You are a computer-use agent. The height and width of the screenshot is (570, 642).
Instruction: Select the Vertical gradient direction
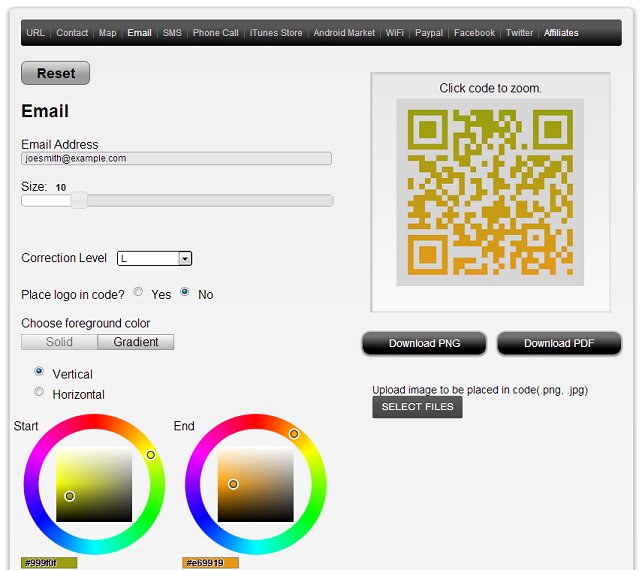tap(39, 371)
